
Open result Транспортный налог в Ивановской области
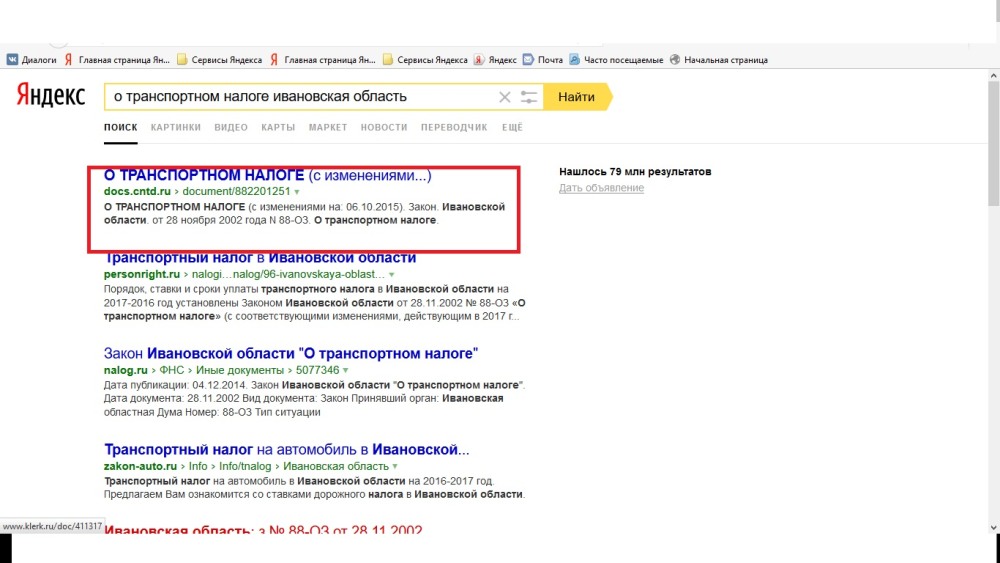pos(260,258)
